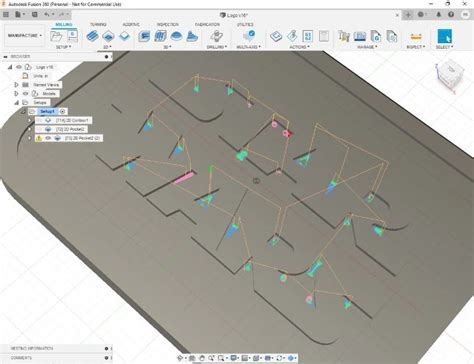Click the New Setup folder icon

point(56,36)
